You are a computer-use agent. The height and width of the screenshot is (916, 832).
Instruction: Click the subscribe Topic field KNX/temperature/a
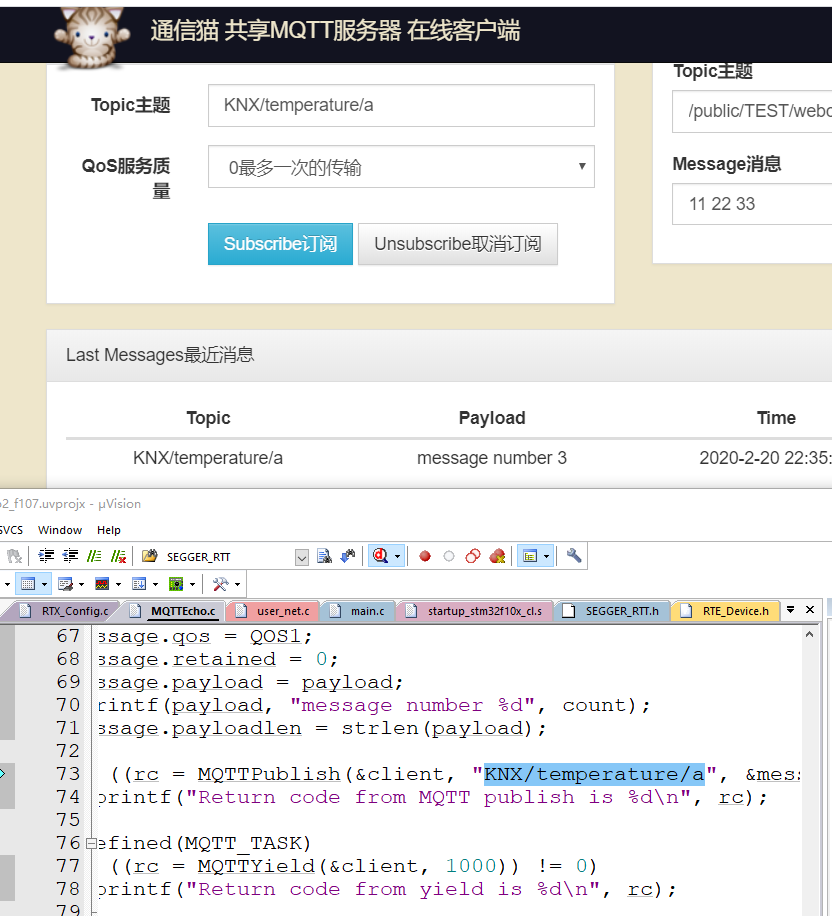[x=401, y=105]
